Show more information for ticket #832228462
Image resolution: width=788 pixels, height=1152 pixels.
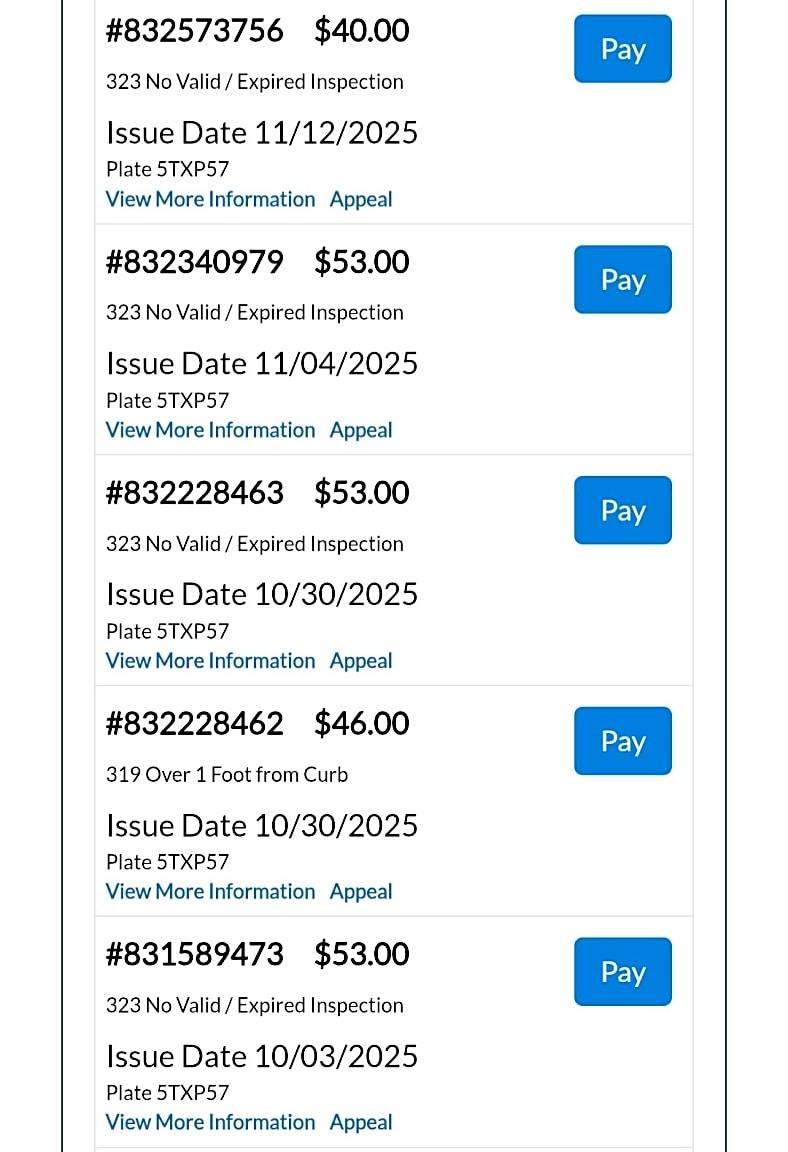210,892
